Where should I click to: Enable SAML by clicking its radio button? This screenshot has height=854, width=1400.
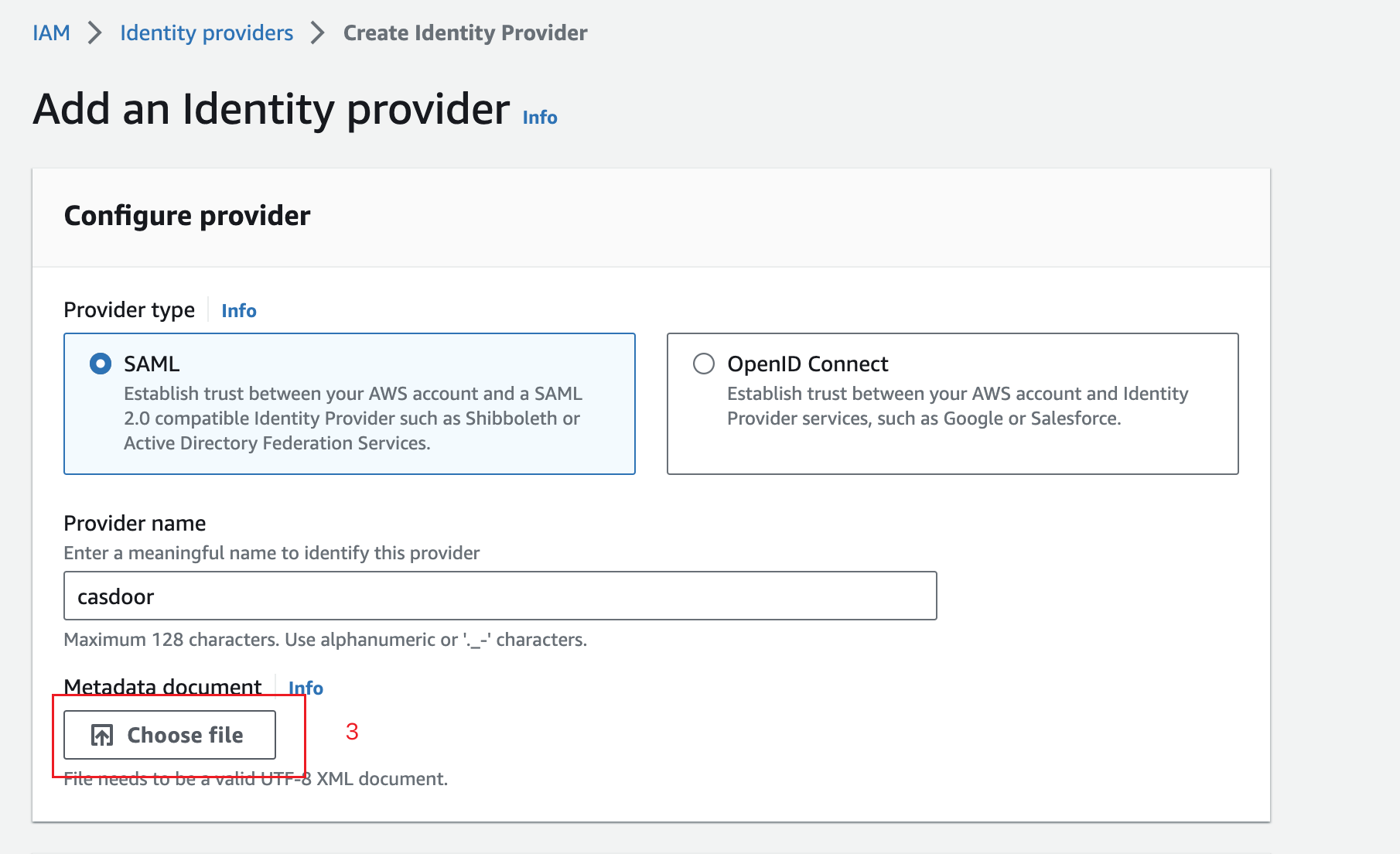pos(100,363)
